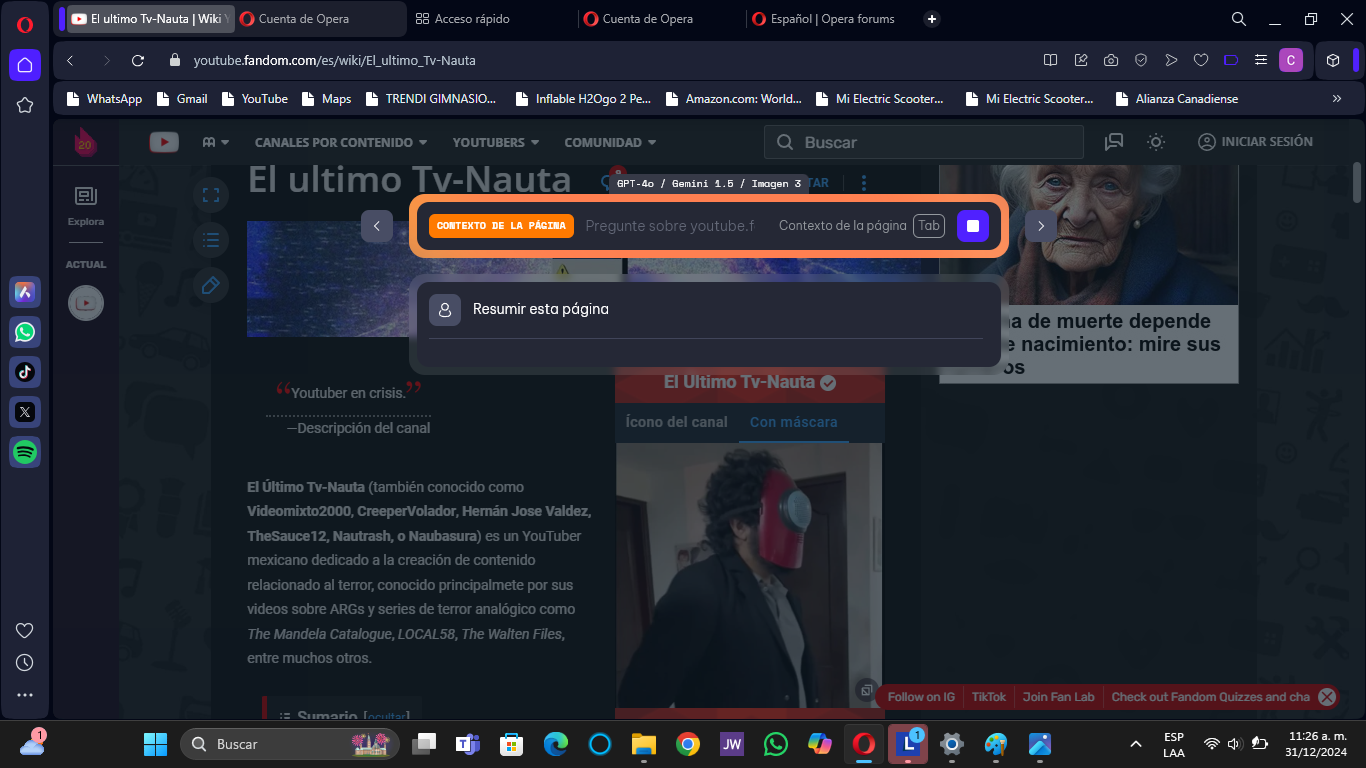This screenshot has height=768, width=1366.
Task: Type question in 'Pregunte sobre youtube.f' field
Action: click(x=670, y=226)
